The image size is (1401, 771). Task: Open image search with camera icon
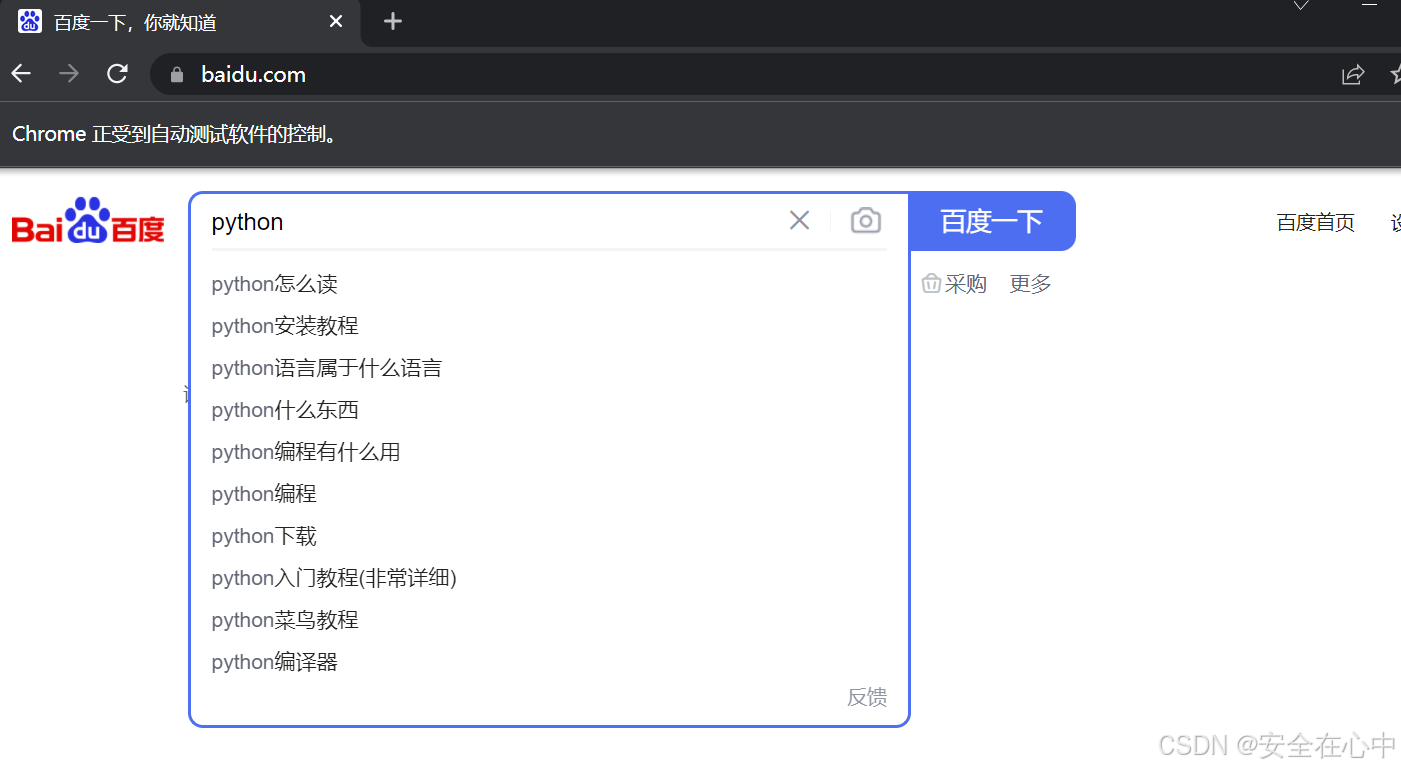click(866, 221)
